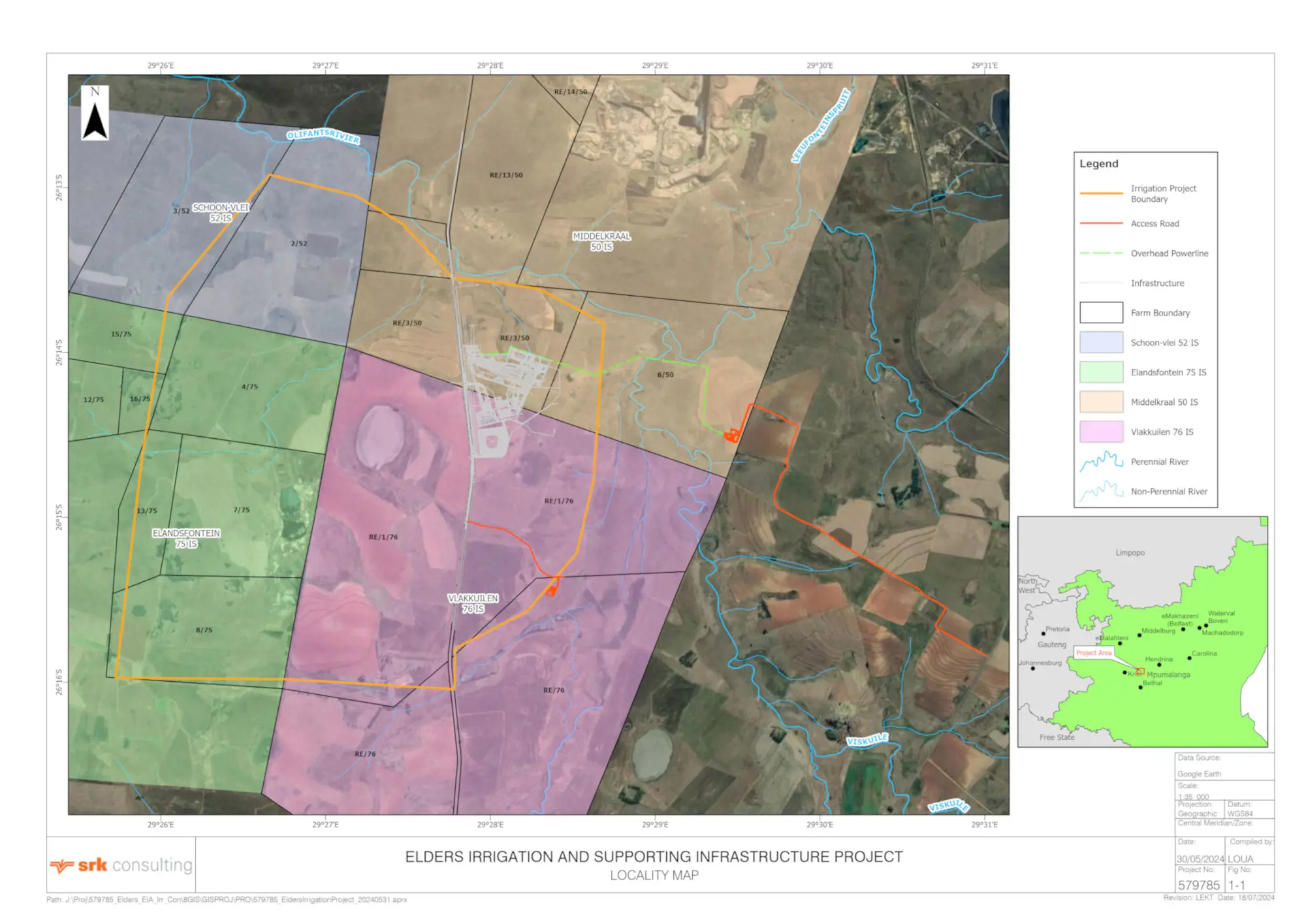Screen dimensions: 1306x924
Task: Click the Irrigation Project Boundary orange line sample
Action: click(1101, 193)
